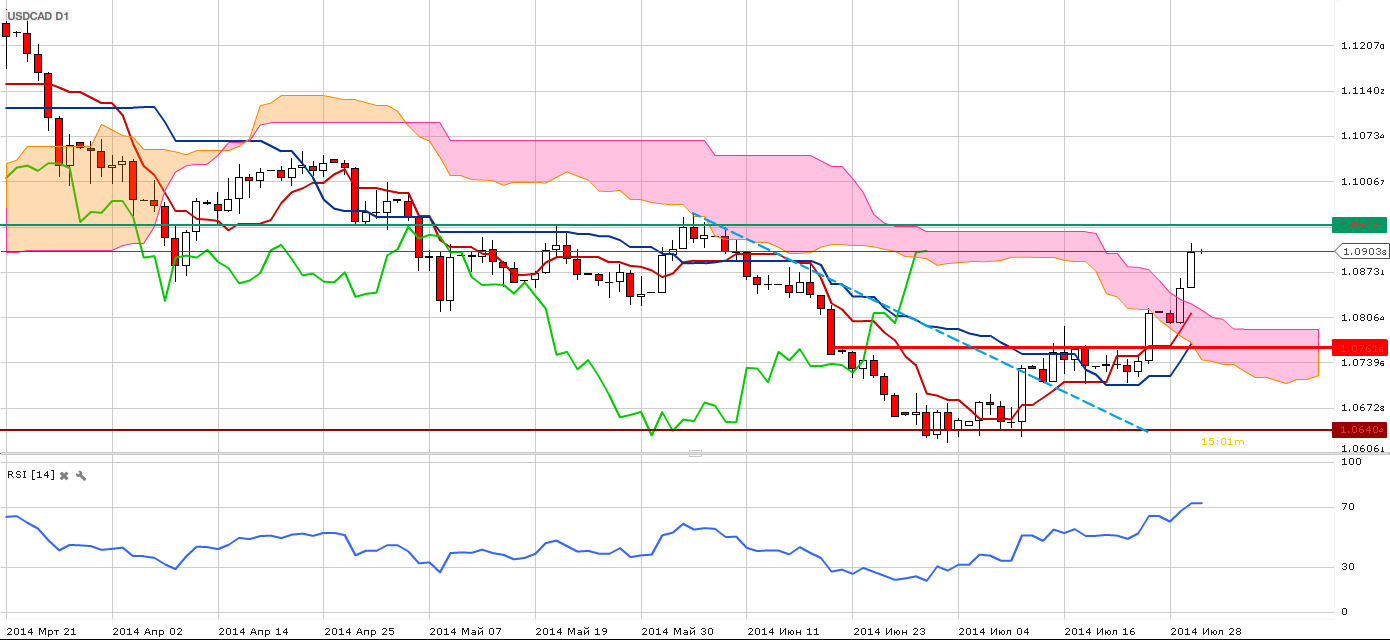Image resolution: width=1390 pixels, height=640 pixels.
Task: Click the 1.1073 price axis label
Action: 1361,135
